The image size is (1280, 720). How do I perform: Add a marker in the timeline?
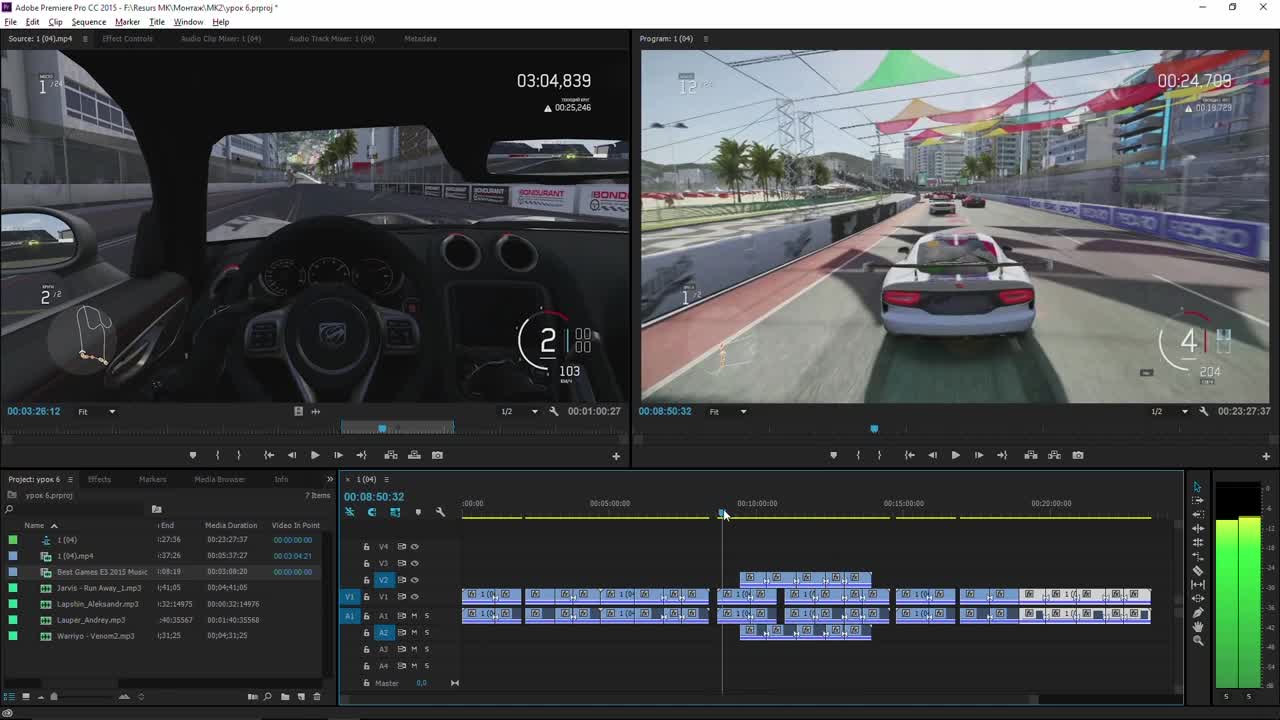tap(418, 512)
